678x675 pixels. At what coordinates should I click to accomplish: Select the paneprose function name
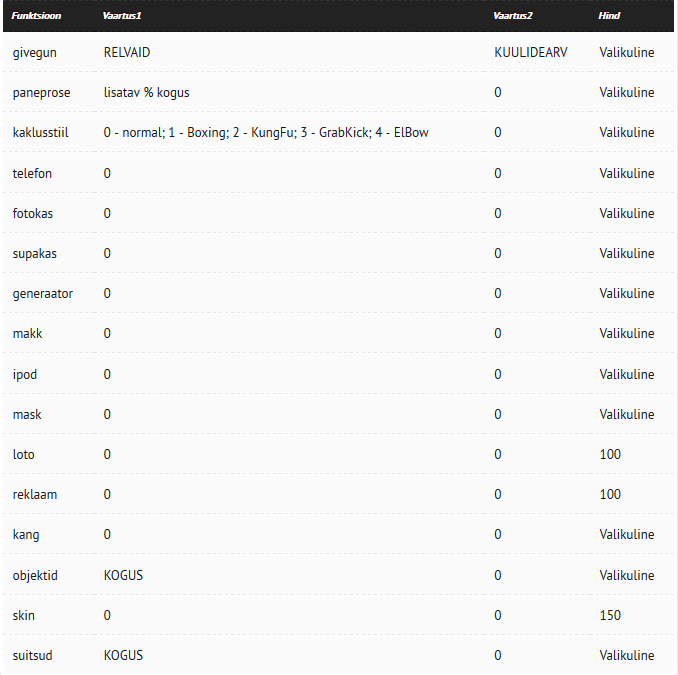[41, 93]
